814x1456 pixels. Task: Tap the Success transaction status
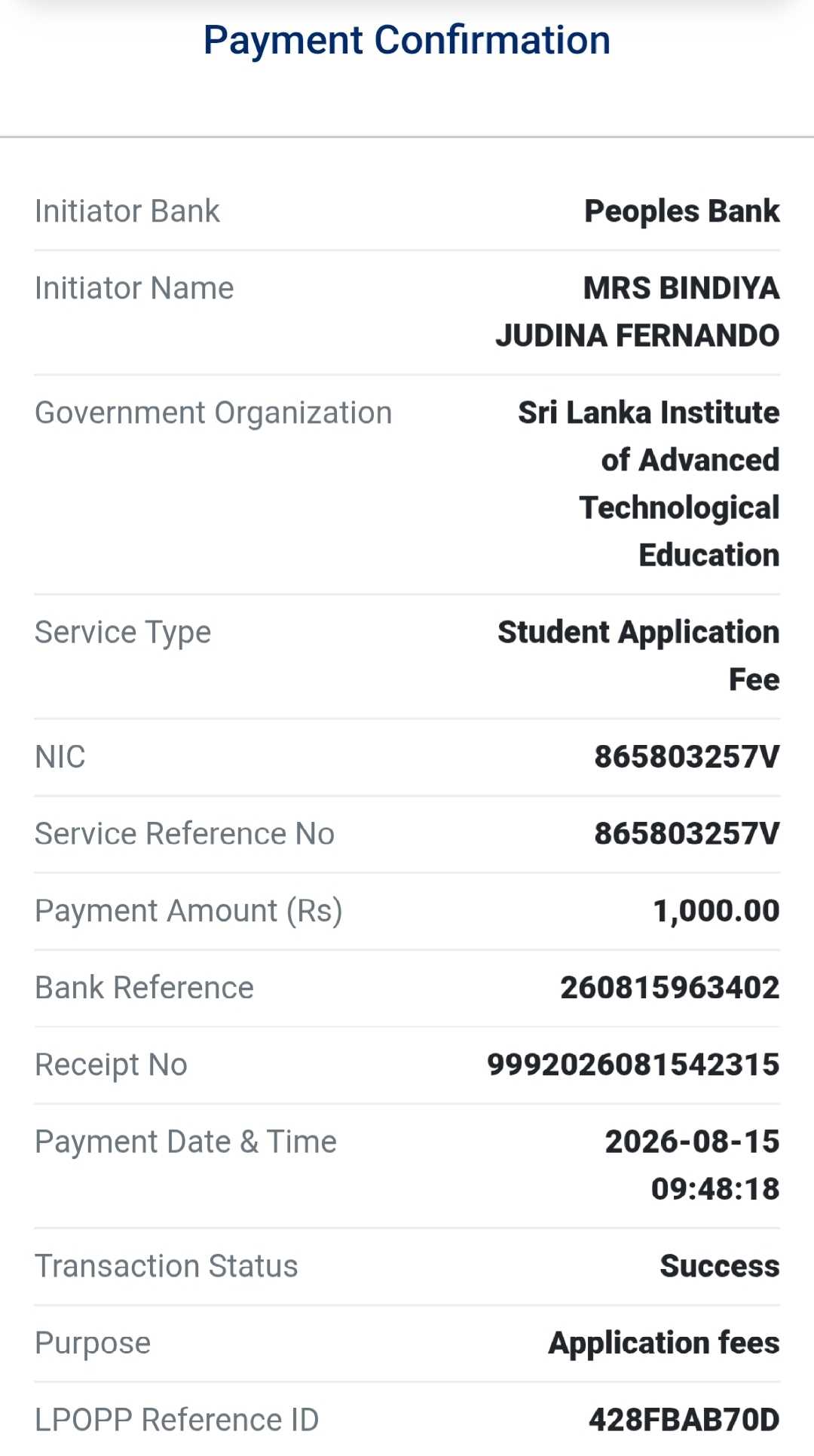pyautogui.click(x=720, y=1266)
